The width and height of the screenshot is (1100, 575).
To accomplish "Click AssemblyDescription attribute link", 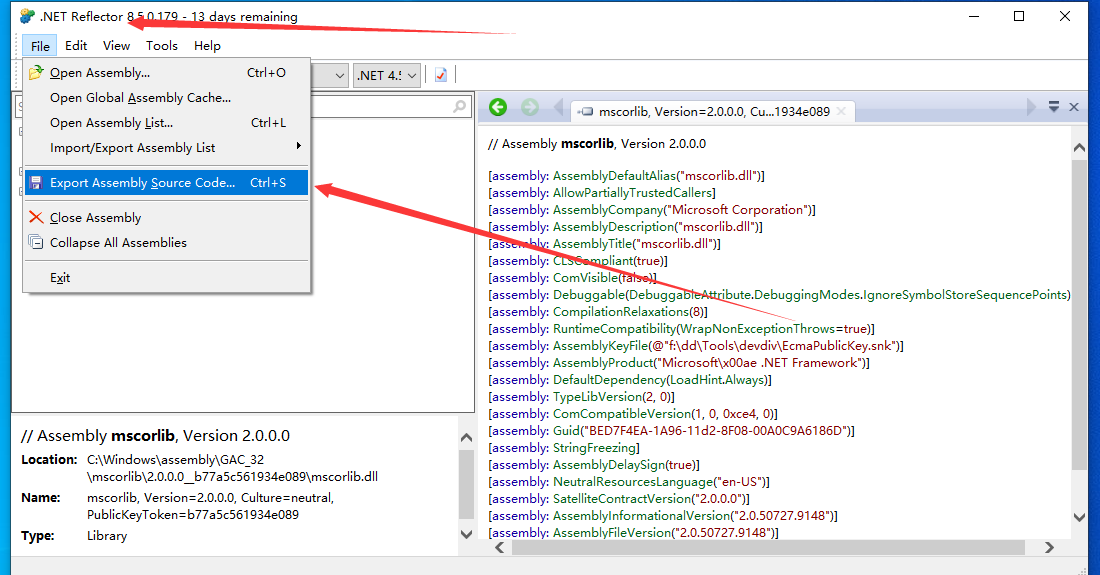I will point(613,226).
